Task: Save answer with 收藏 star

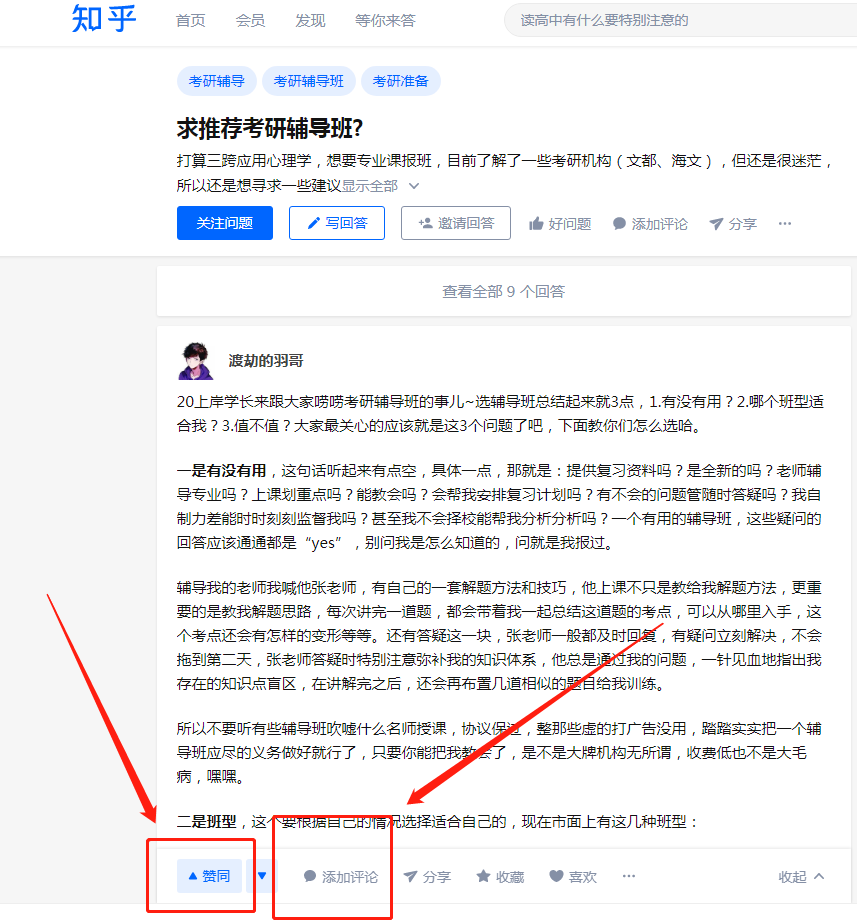Action: (500, 877)
